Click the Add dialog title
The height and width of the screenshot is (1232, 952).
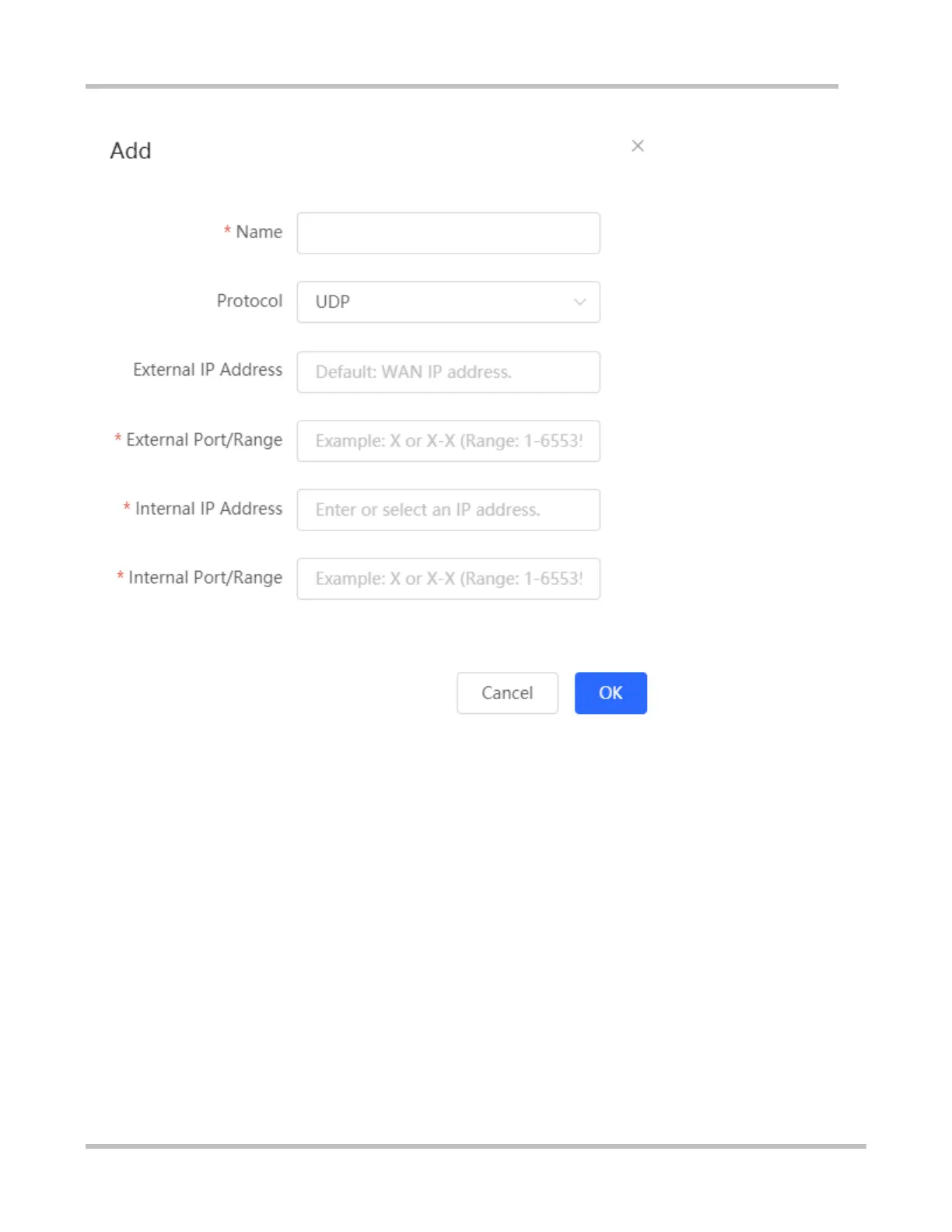pyautogui.click(x=131, y=150)
